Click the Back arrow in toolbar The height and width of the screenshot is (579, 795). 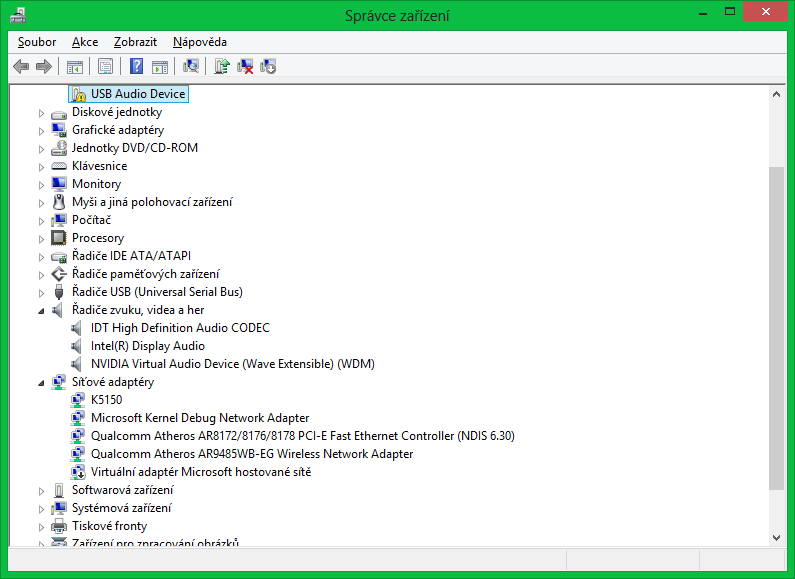[x=21, y=66]
